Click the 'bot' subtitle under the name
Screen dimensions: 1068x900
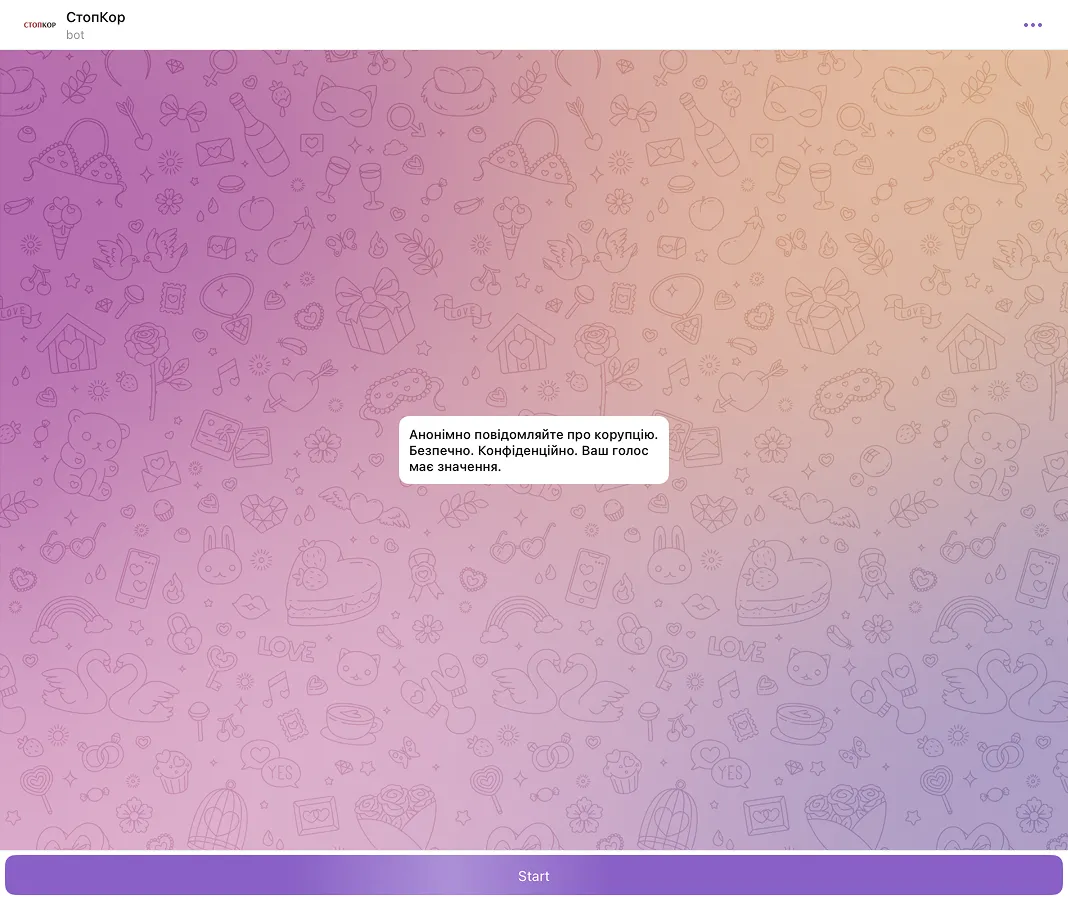[75, 35]
